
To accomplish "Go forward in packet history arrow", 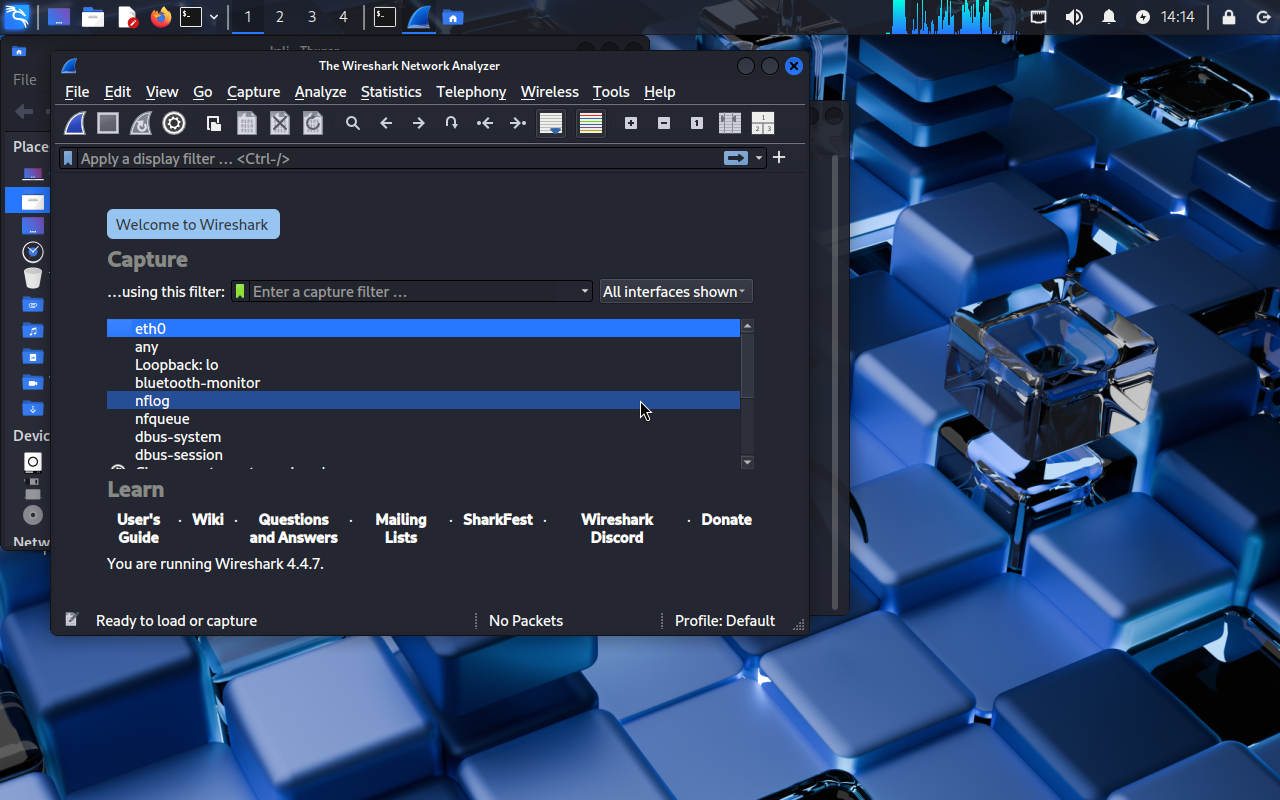I will coord(419,123).
